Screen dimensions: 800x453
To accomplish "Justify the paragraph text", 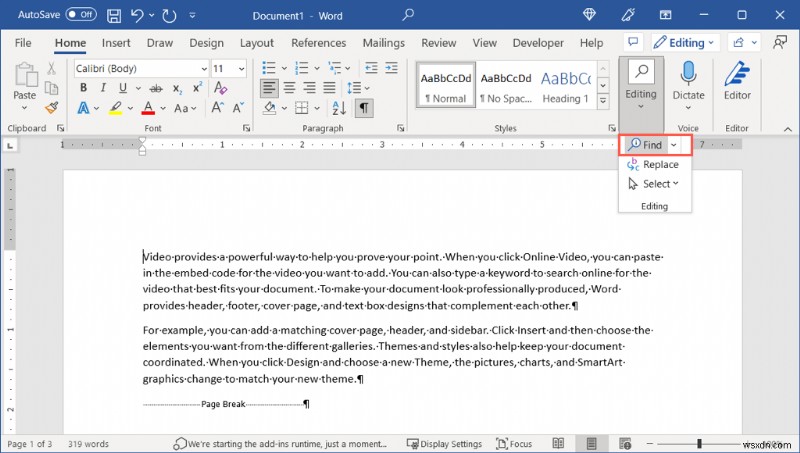I will 330,88.
